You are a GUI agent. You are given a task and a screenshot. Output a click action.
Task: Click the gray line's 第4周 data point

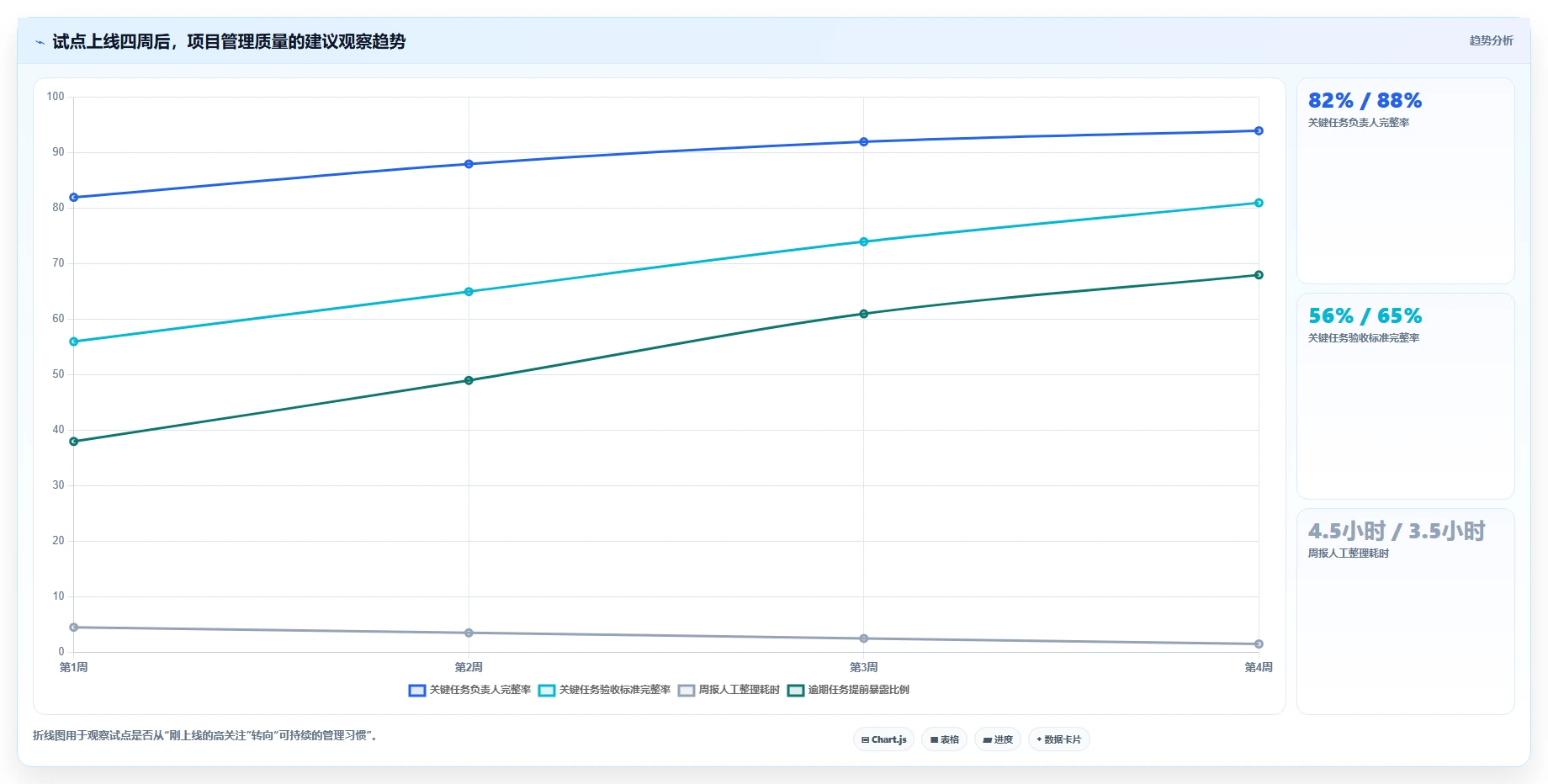click(1259, 644)
